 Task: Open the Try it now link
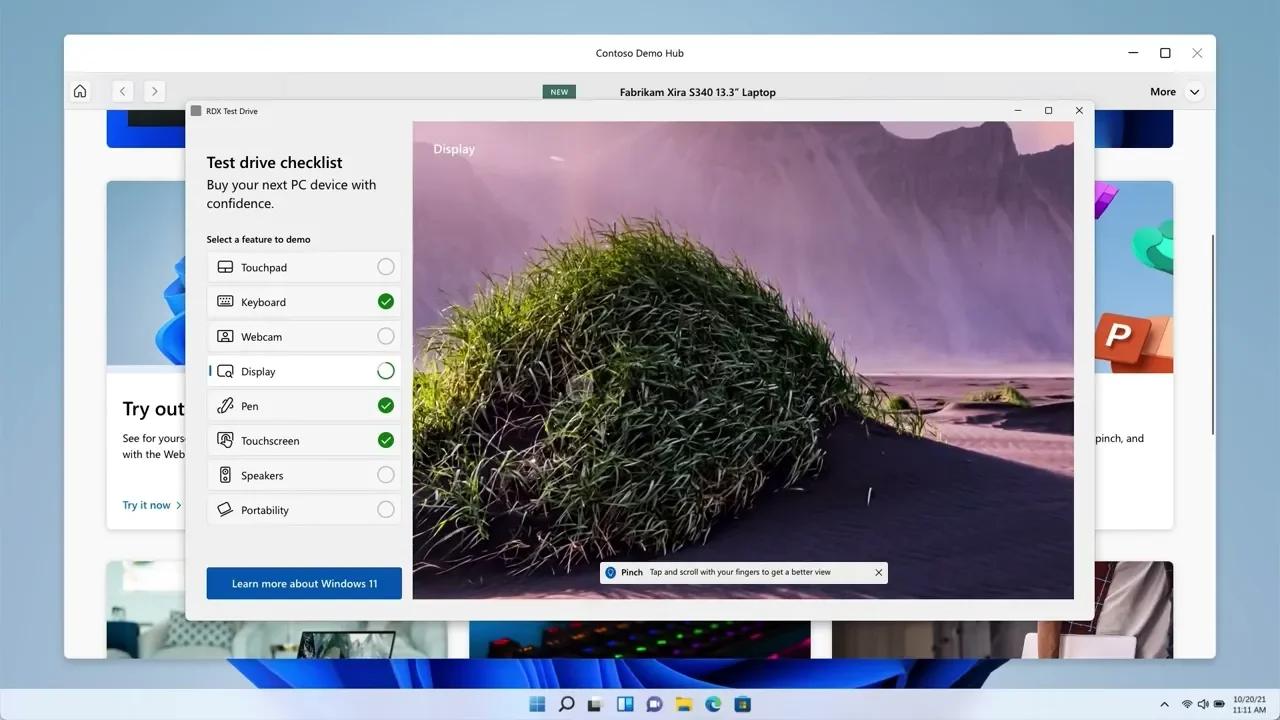click(x=146, y=505)
